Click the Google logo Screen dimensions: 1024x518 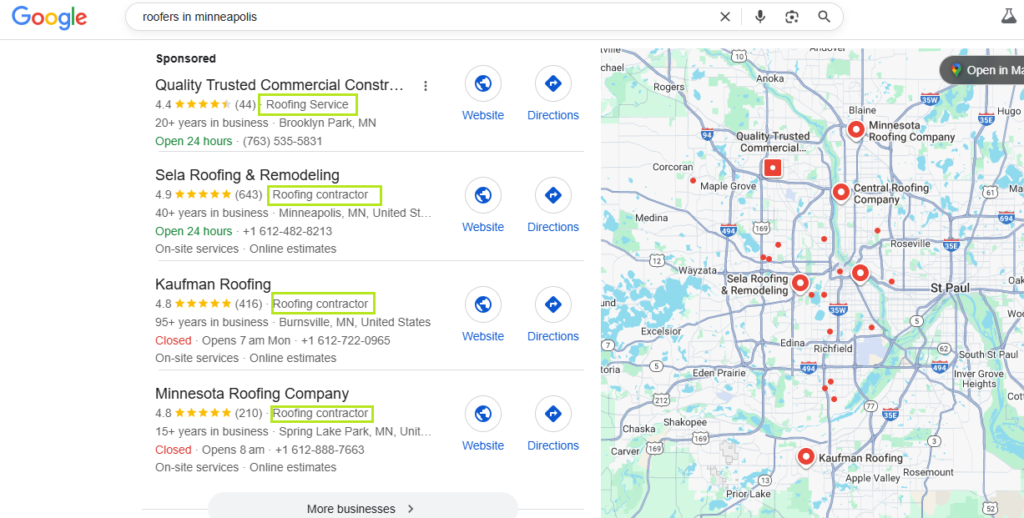49,18
